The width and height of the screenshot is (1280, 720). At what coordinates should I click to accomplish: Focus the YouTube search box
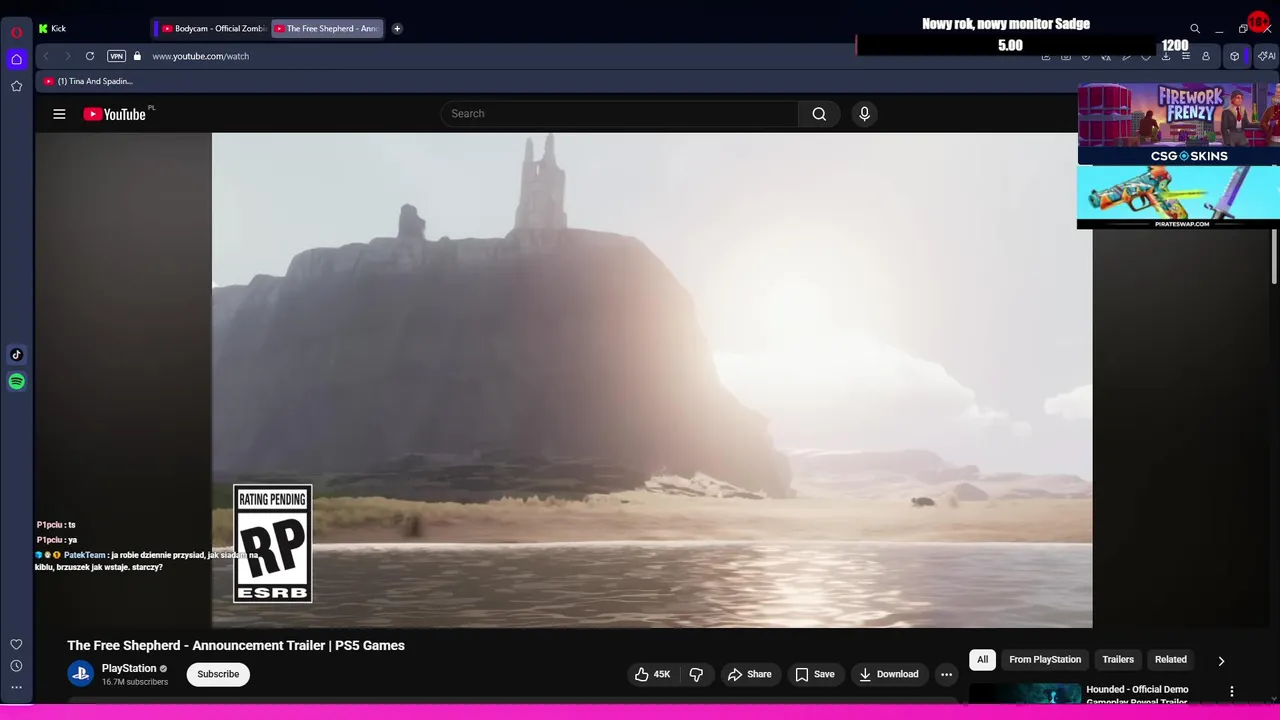[620, 114]
